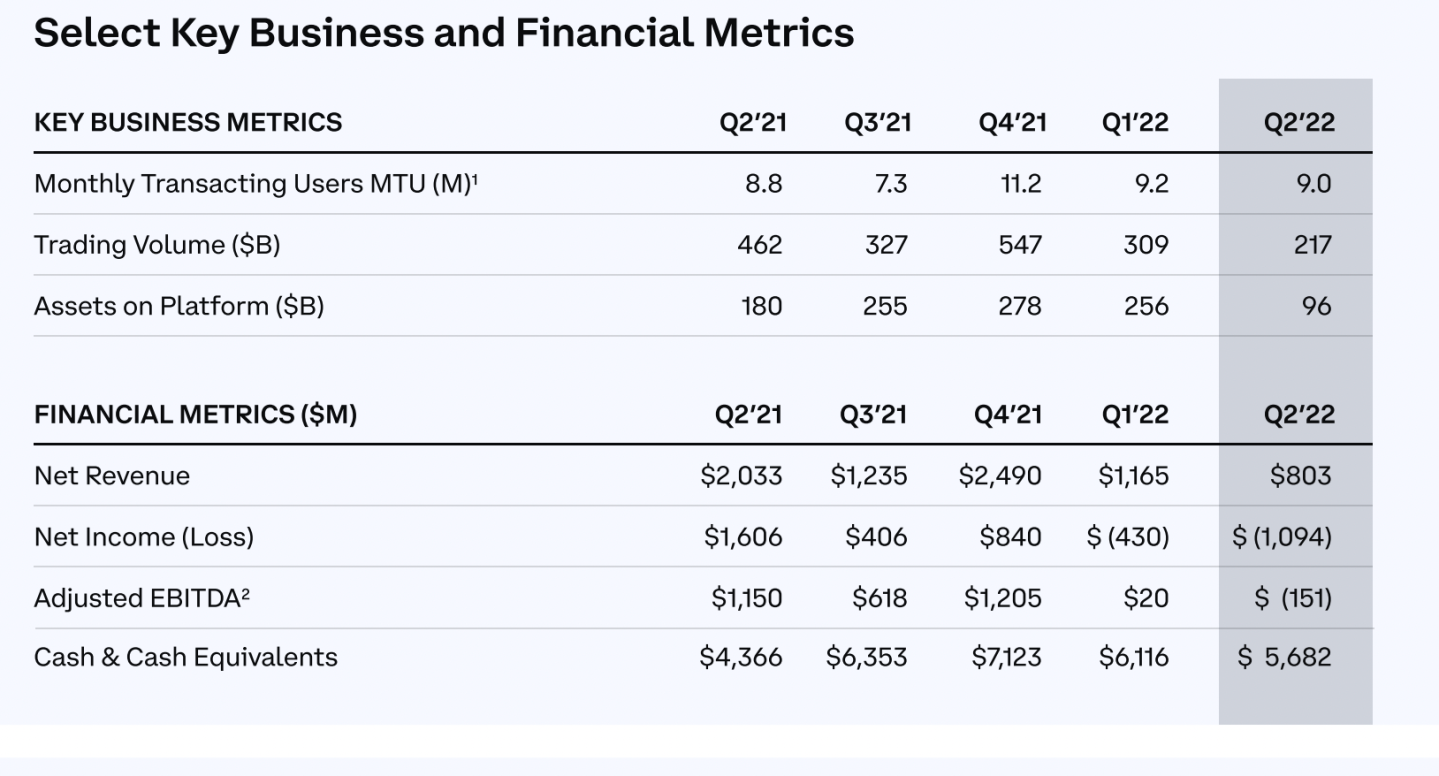
Task: Click the Q2'22 header in Key Business Metrics
Action: pos(1299,123)
